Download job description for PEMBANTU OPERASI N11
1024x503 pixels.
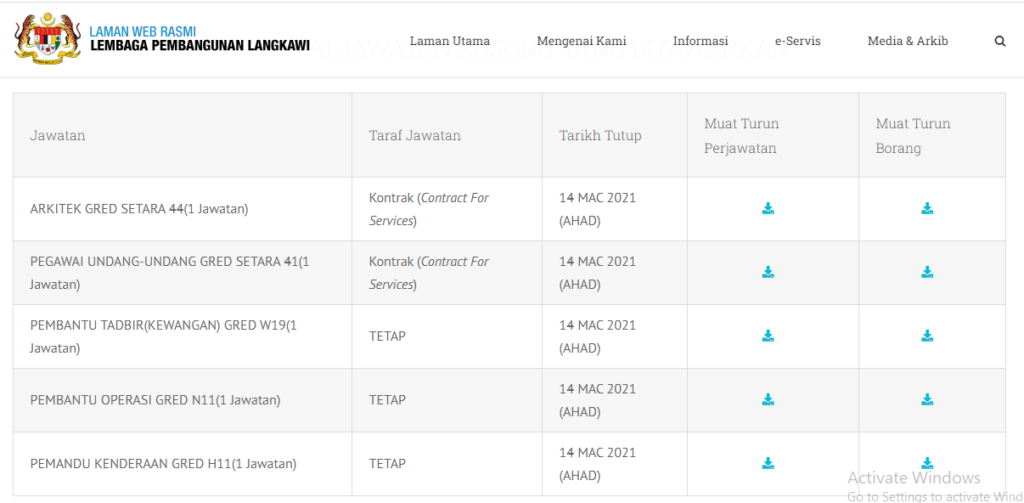point(768,400)
